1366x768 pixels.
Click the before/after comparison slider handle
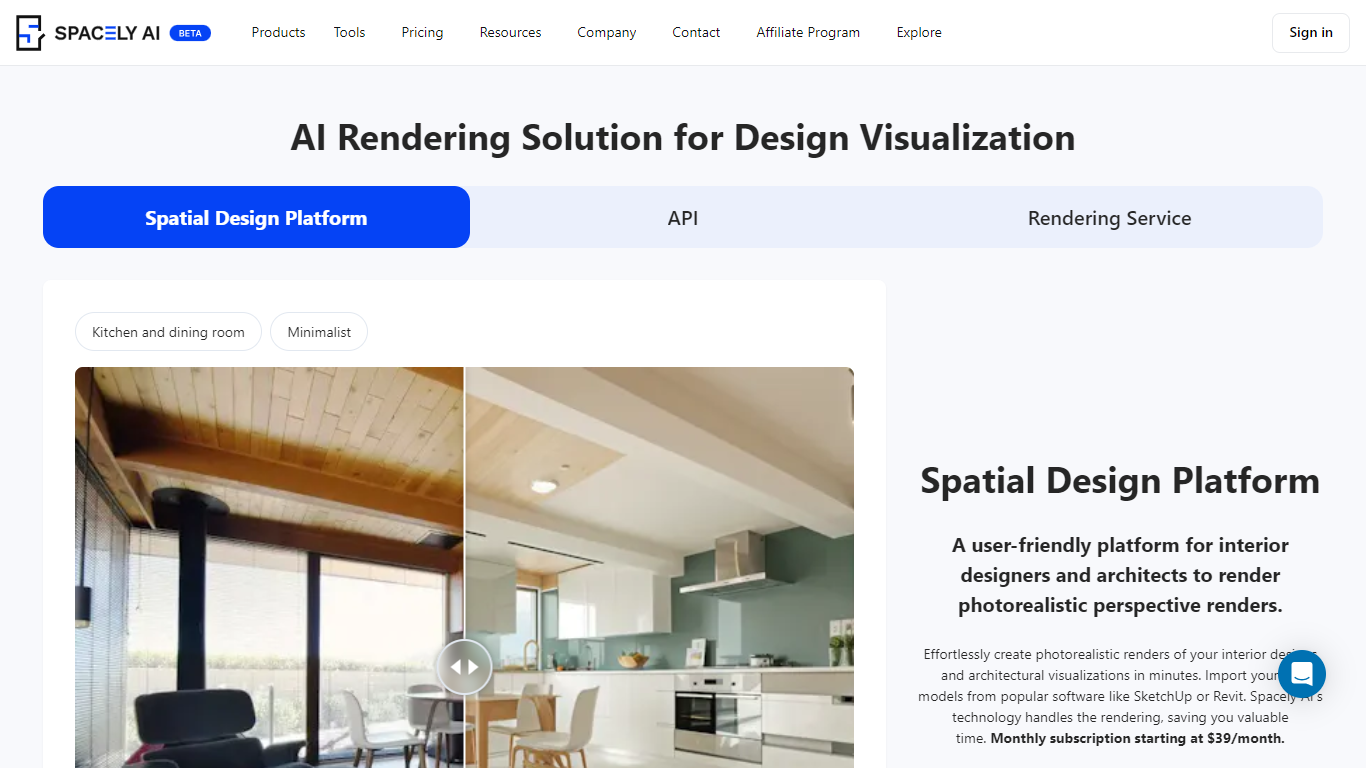[x=464, y=666]
